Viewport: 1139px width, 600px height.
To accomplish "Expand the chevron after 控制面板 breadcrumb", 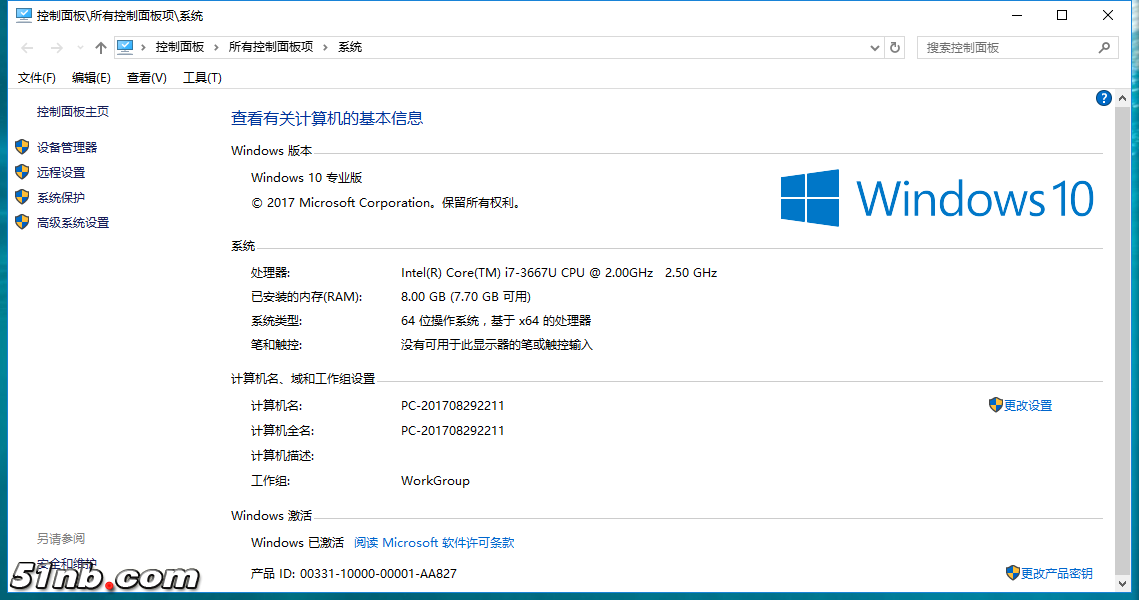I will click(216, 47).
